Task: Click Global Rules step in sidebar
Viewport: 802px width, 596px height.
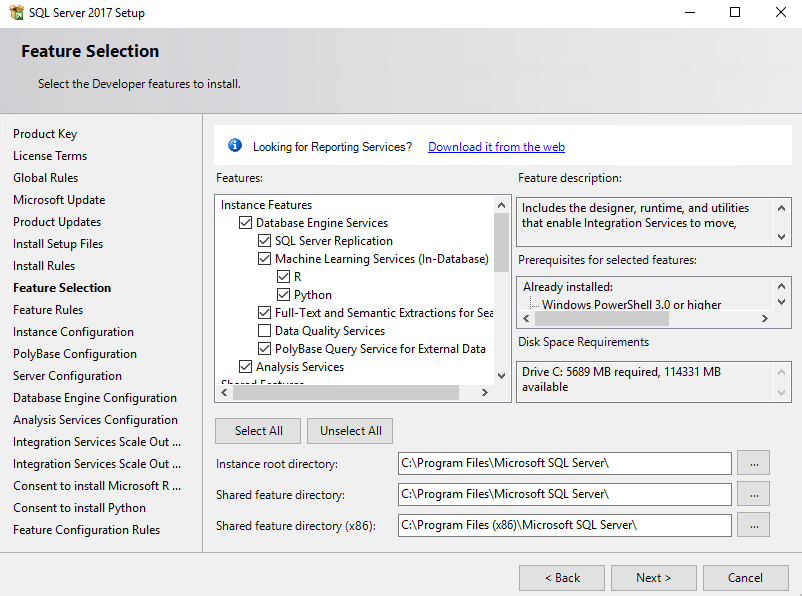Action: coord(46,178)
